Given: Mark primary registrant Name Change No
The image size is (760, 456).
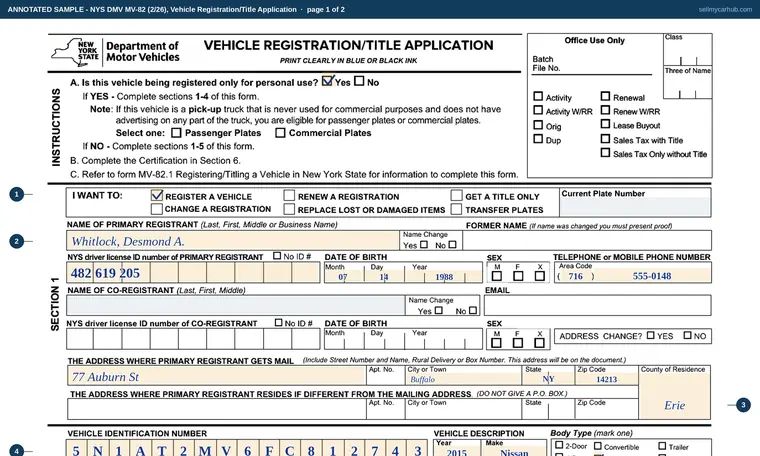Looking at the screenshot, I should (453, 245).
